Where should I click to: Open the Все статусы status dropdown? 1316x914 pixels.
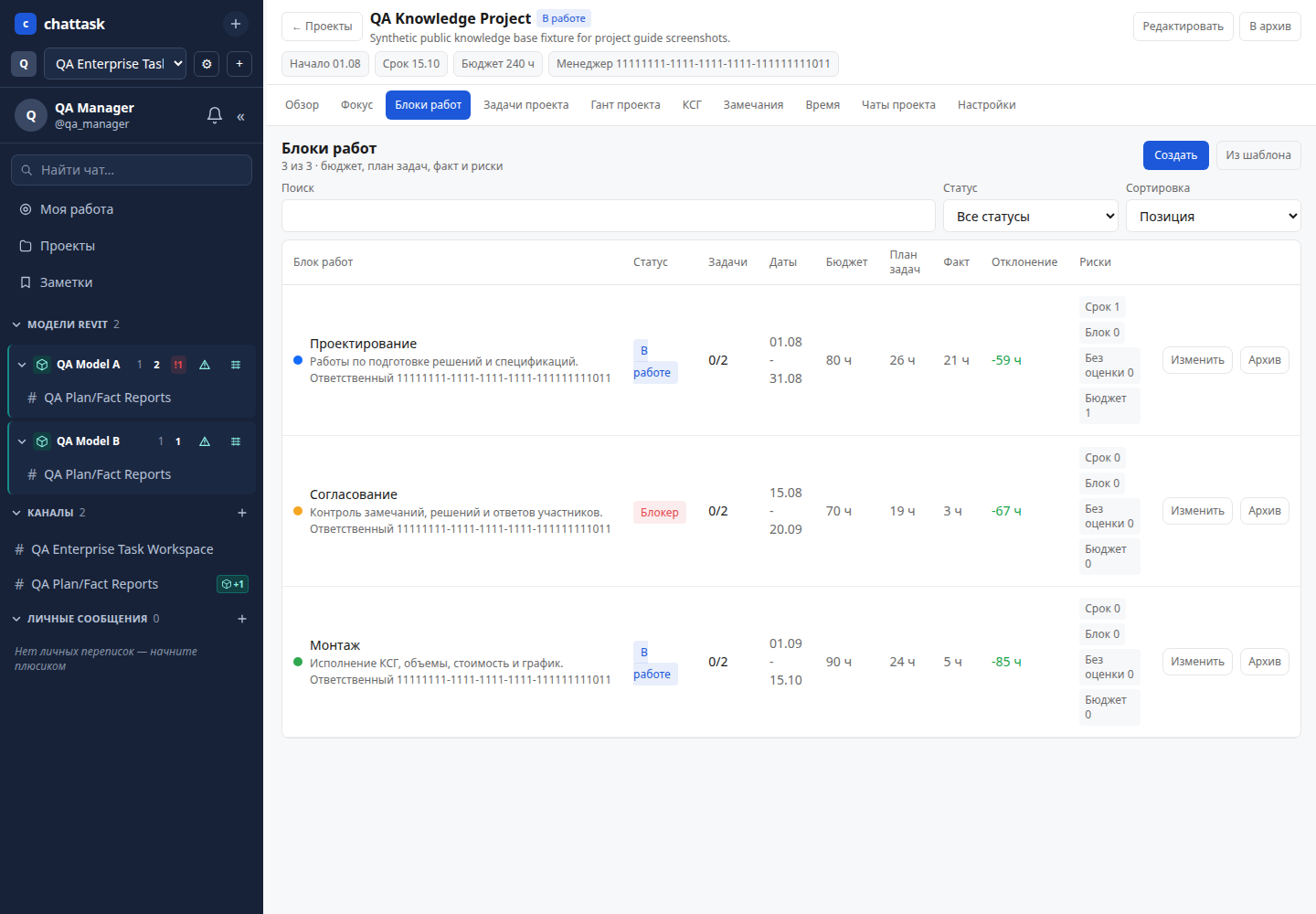pyautogui.click(x=1031, y=216)
